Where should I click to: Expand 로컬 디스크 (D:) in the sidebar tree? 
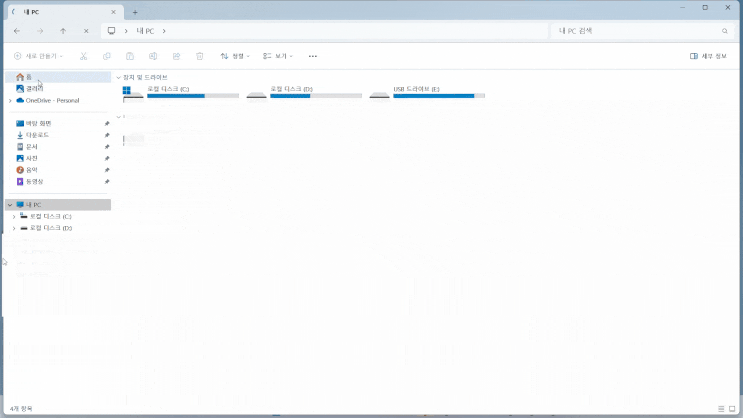coord(14,228)
